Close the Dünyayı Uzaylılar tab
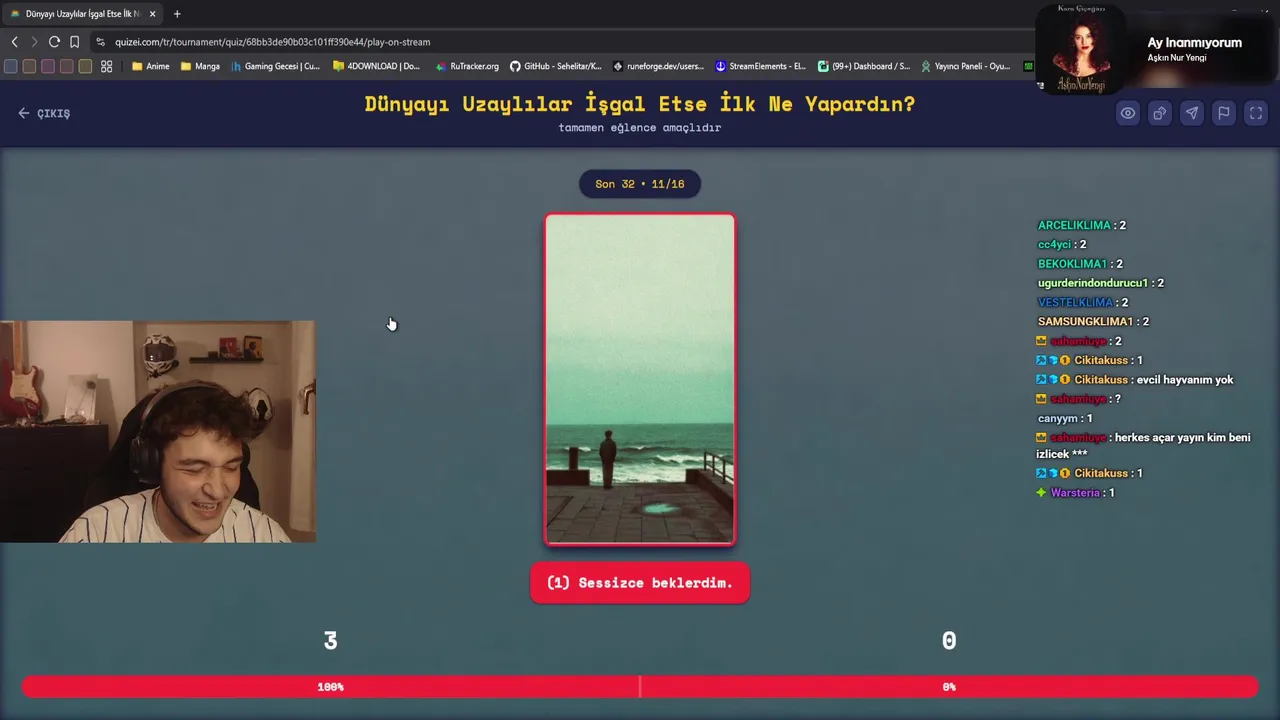 (152, 14)
